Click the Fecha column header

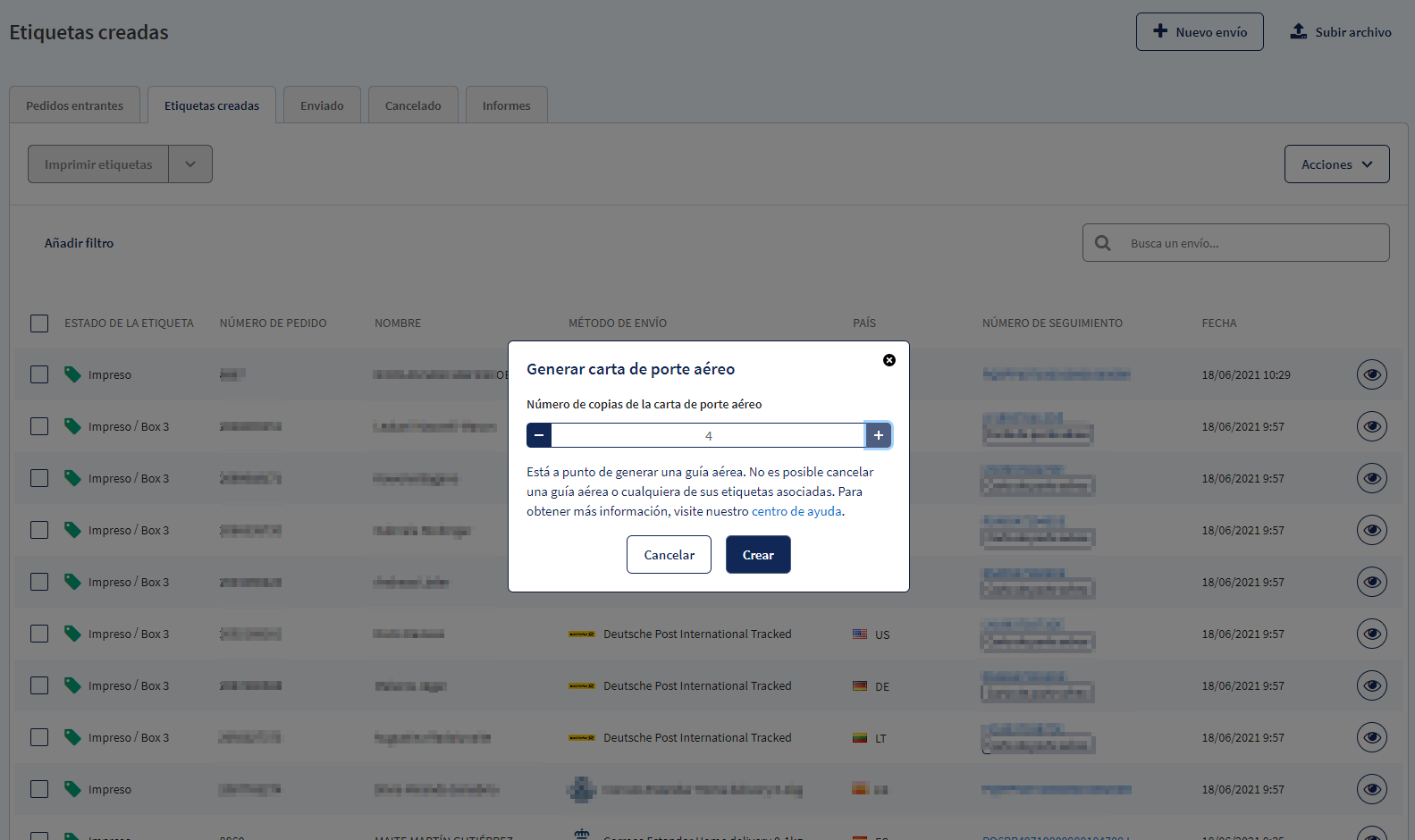coord(1219,323)
